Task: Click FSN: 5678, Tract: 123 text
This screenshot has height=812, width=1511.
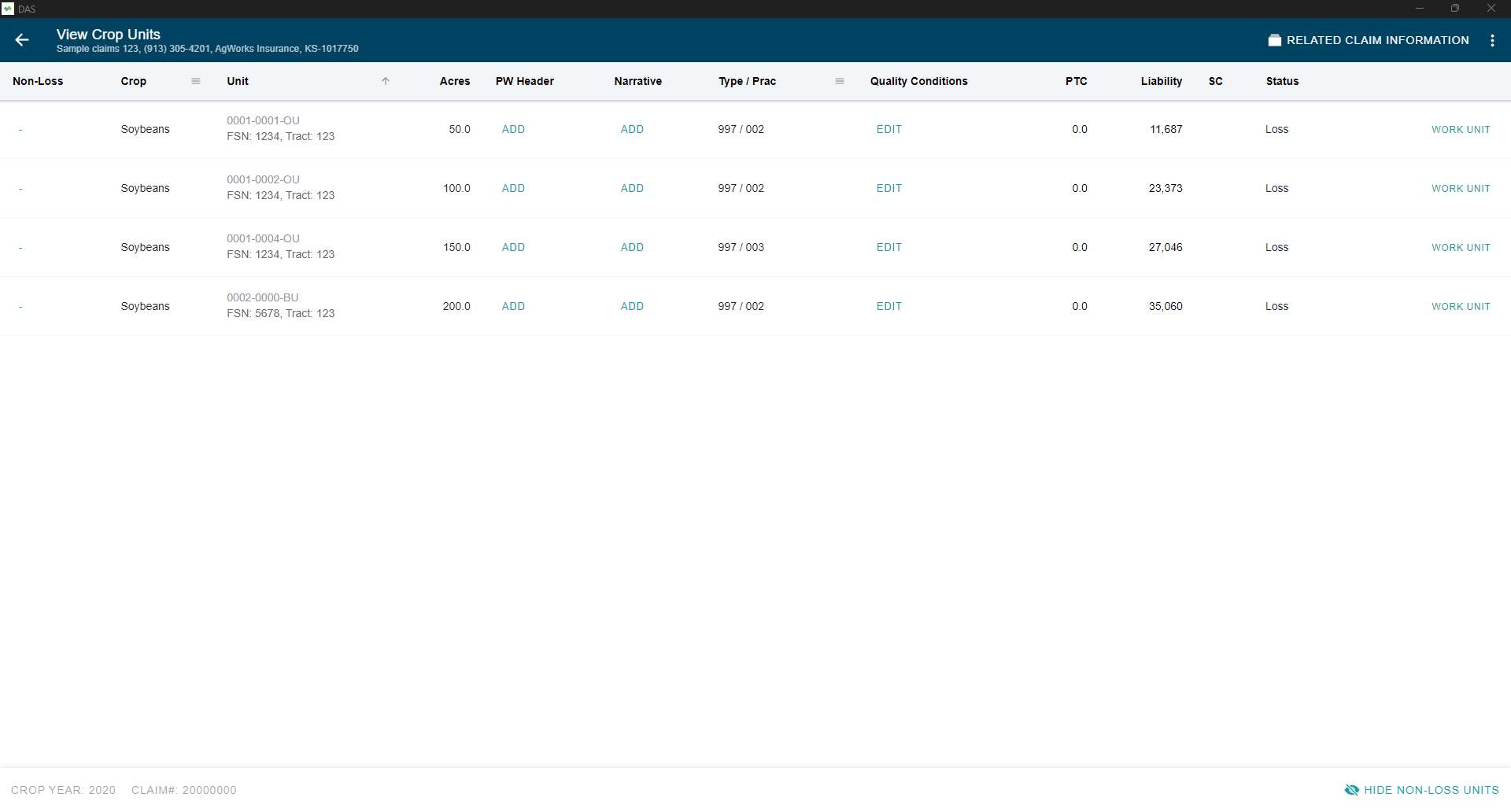Action: point(281,313)
